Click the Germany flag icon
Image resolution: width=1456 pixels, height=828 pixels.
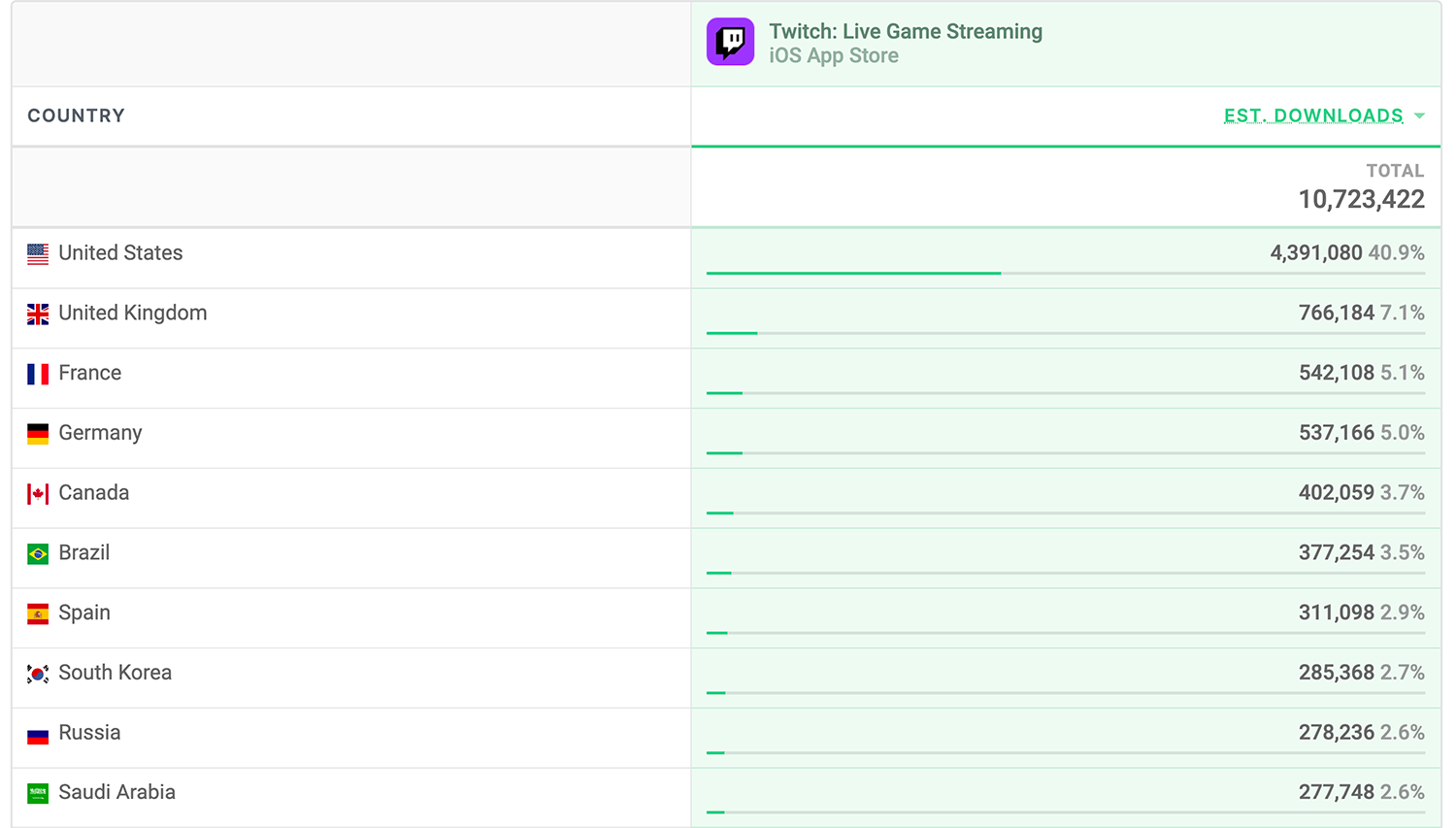point(37,433)
